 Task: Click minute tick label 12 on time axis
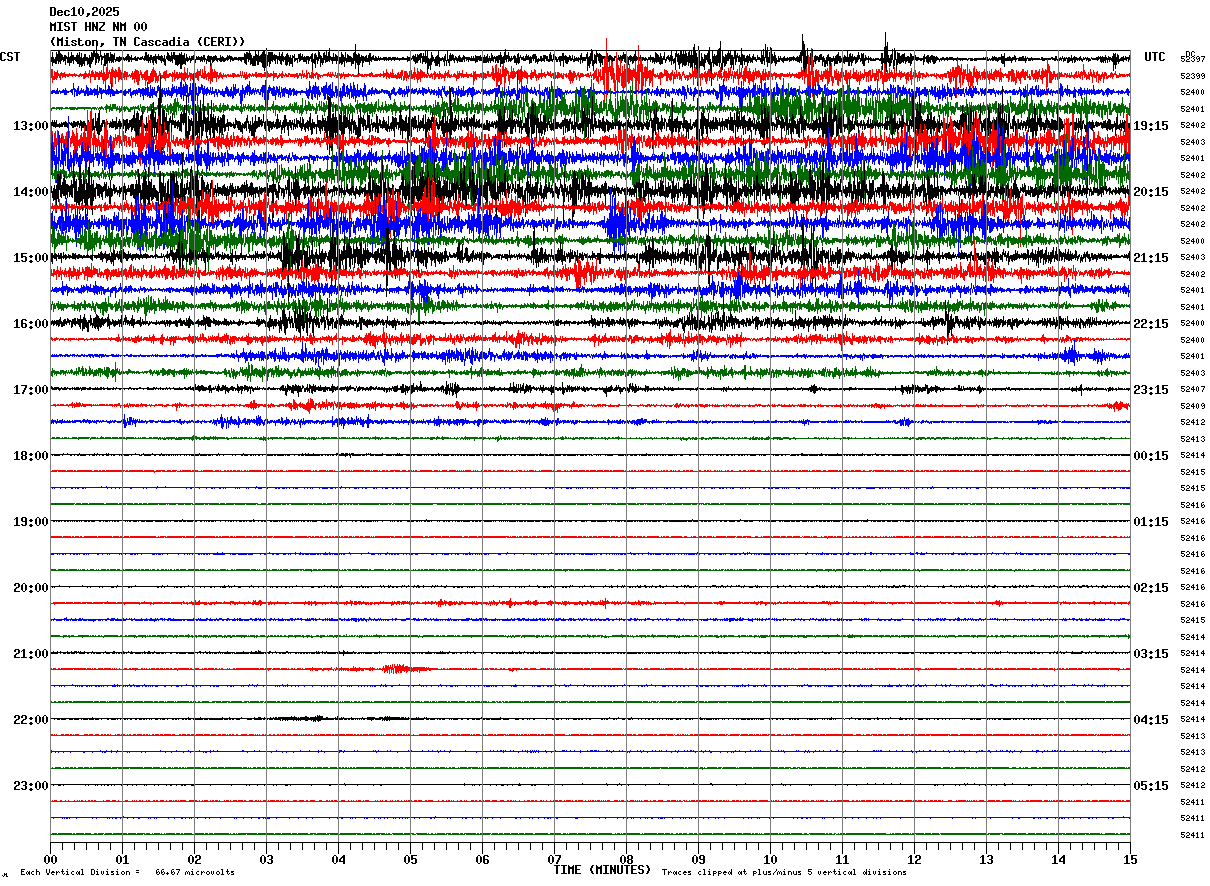[x=914, y=859]
